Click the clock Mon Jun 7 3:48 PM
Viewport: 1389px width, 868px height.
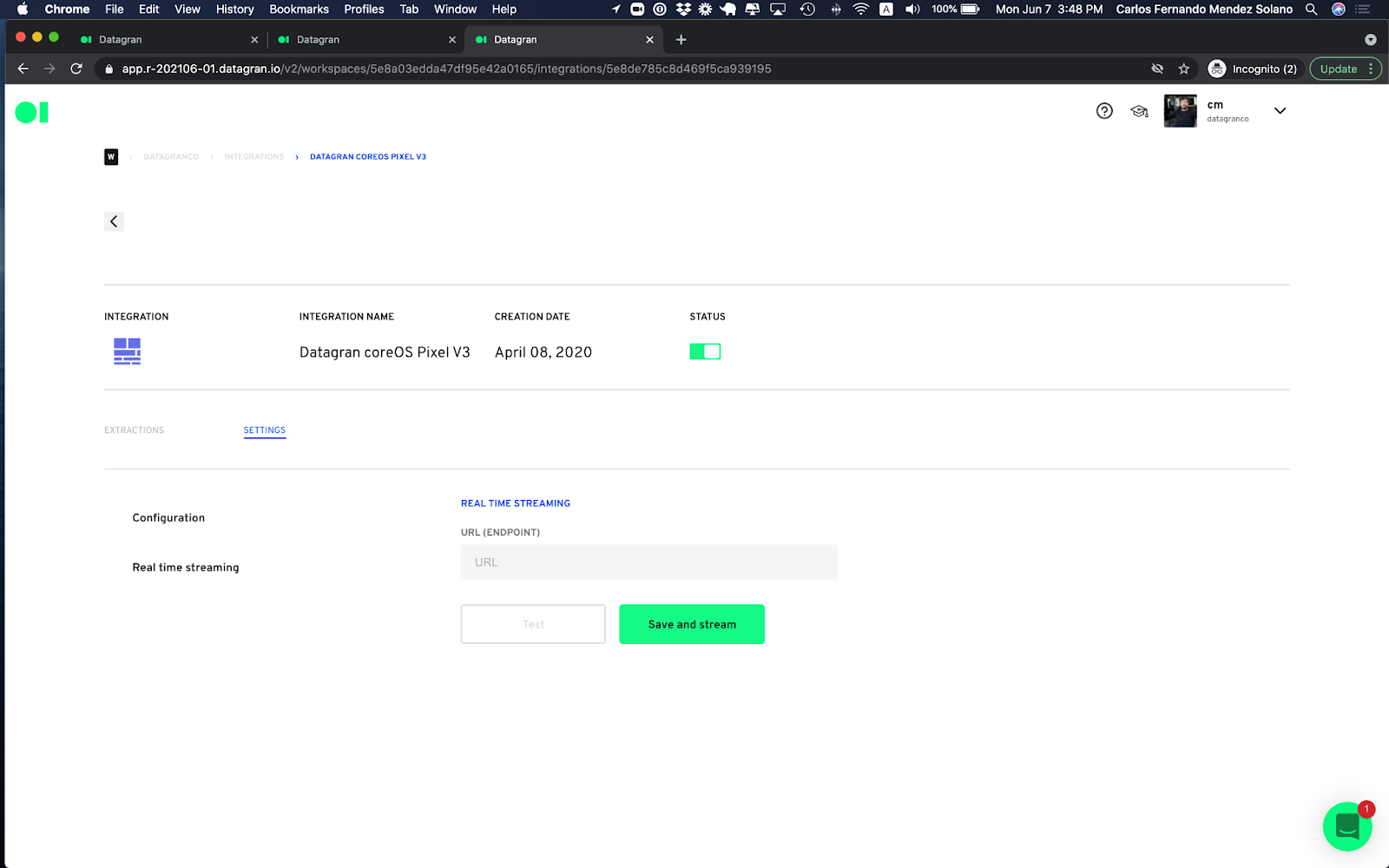[x=1049, y=9]
